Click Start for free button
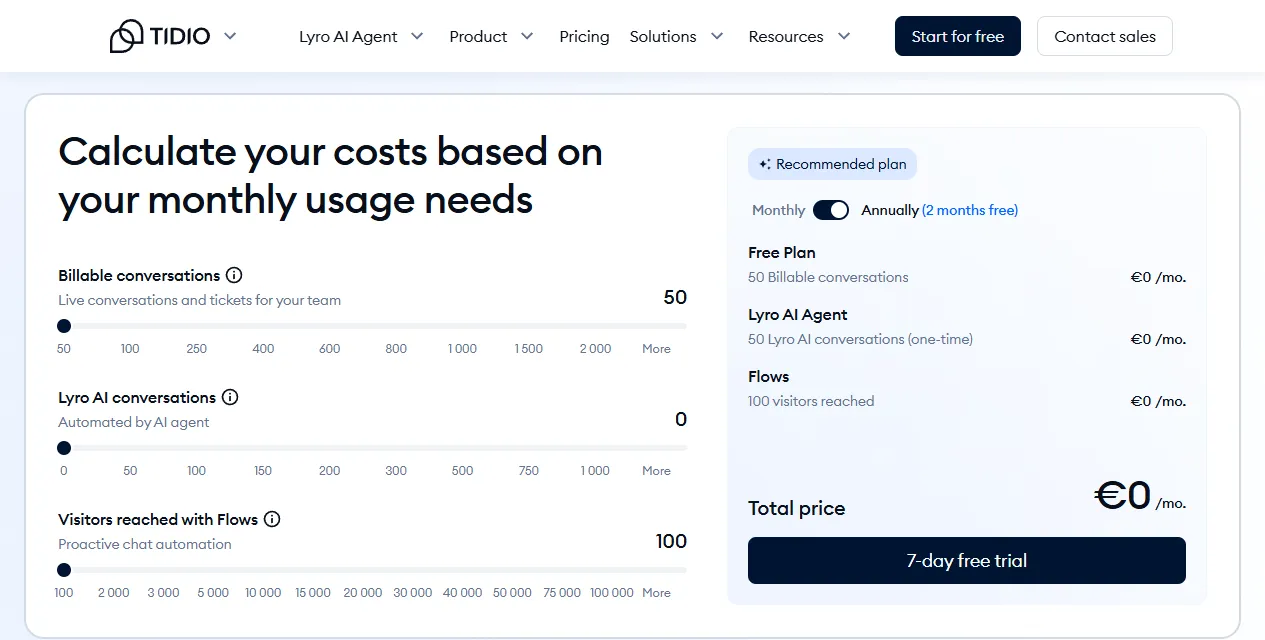Viewport: 1265px width, 640px height. 958,36
